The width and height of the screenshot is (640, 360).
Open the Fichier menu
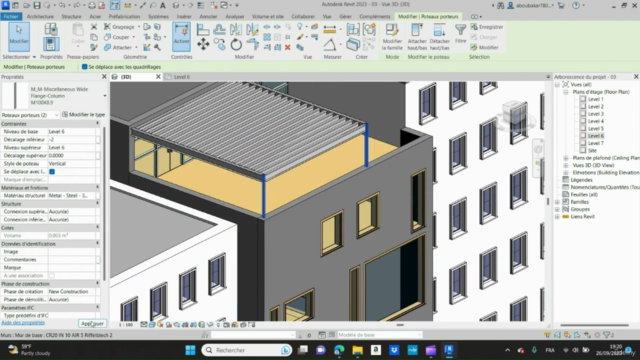pyautogui.click(x=11, y=16)
